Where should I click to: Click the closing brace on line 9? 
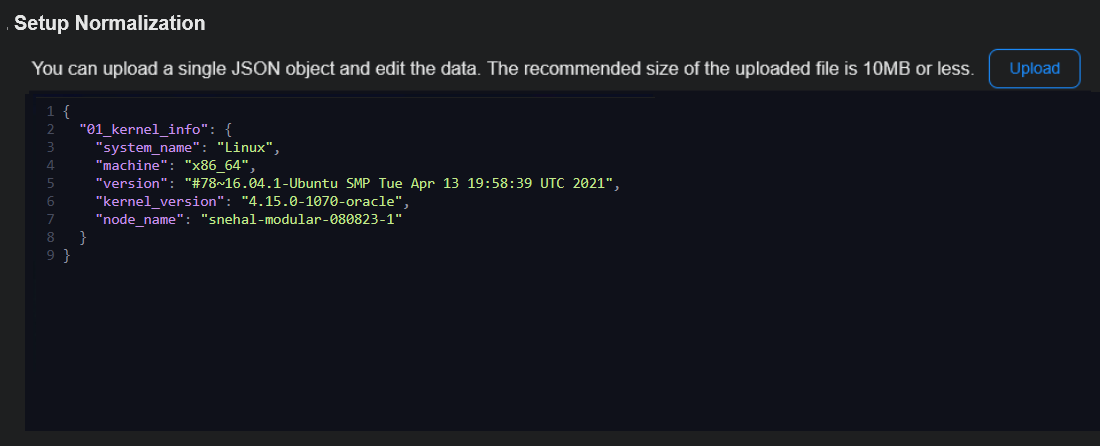point(66,256)
